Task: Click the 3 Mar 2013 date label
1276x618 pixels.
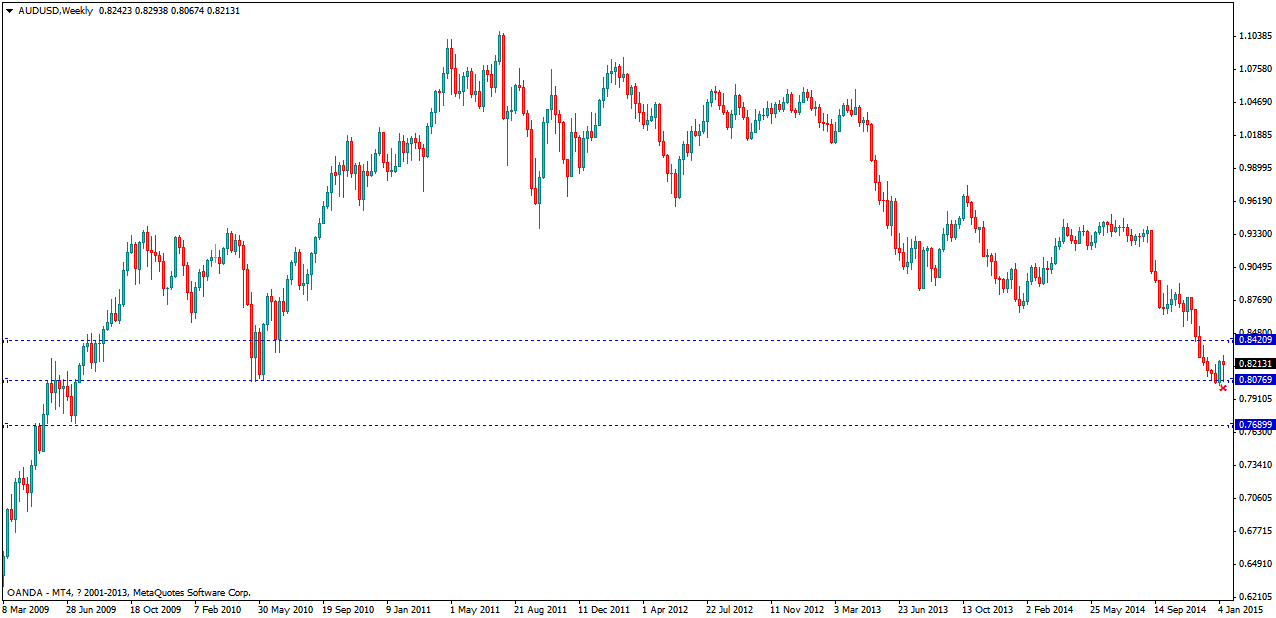Action: (x=857, y=609)
